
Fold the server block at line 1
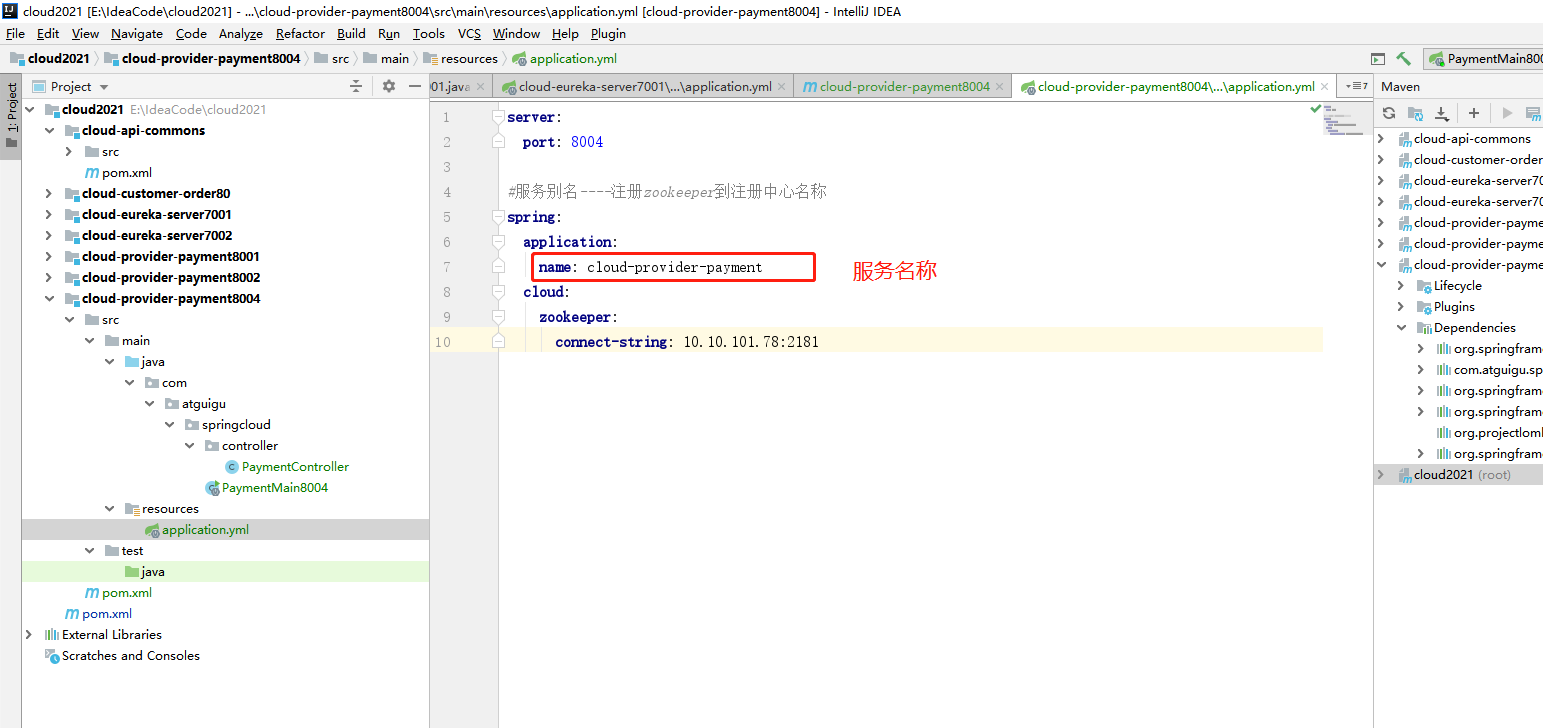[498, 117]
